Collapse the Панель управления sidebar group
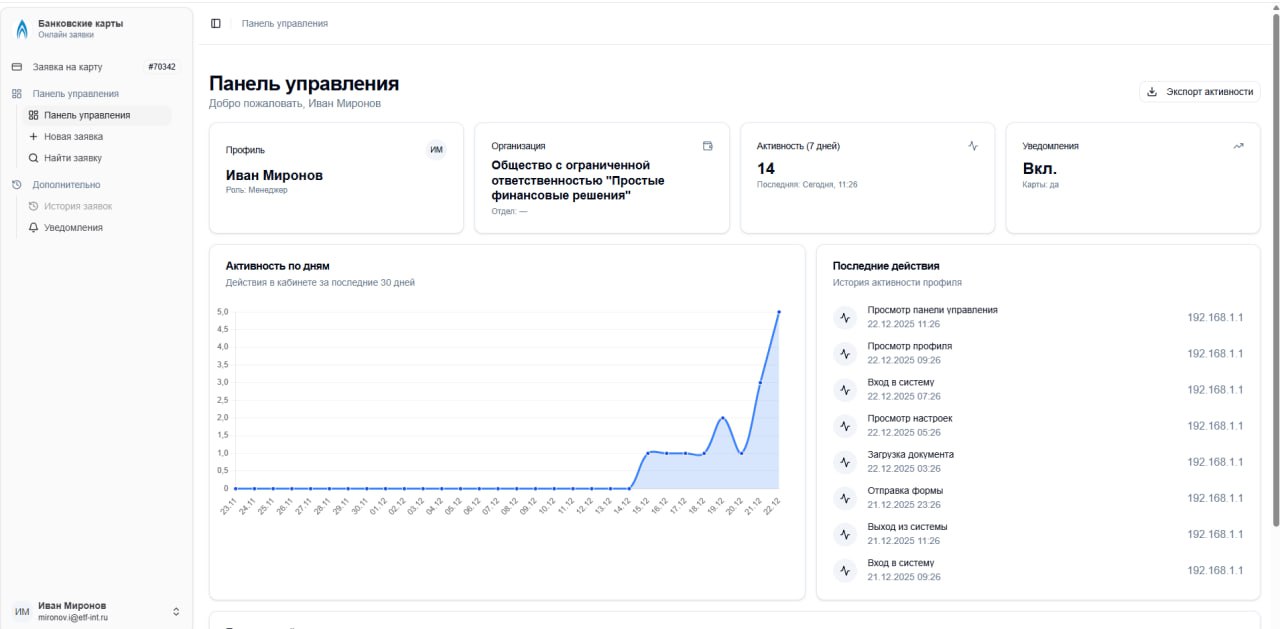1280x629 pixels. tap(75, 94)
